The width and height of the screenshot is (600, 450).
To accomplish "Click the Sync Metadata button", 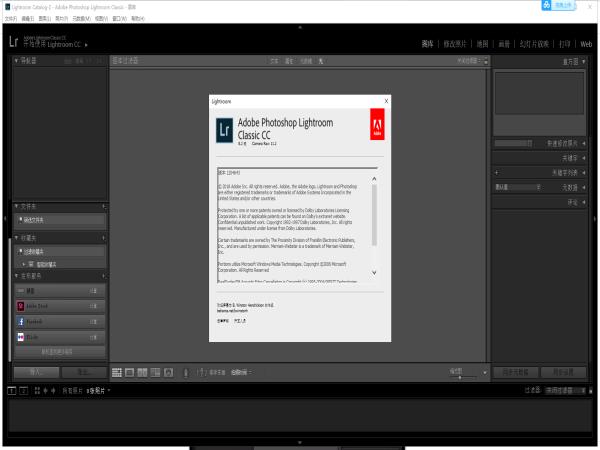I will tap(515, 372).
